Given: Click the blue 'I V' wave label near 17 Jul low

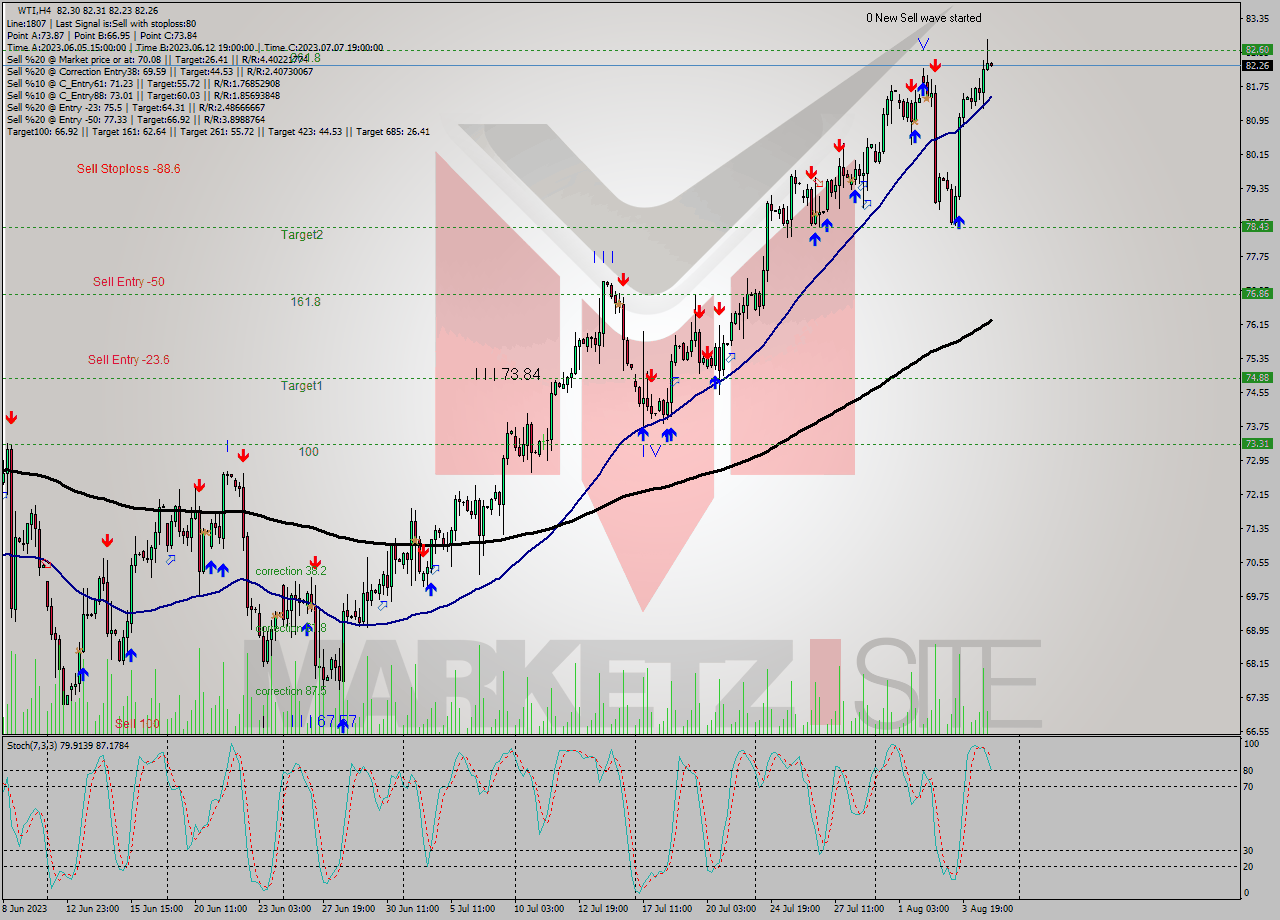Looking at the screenshot, I should point(652,451).
